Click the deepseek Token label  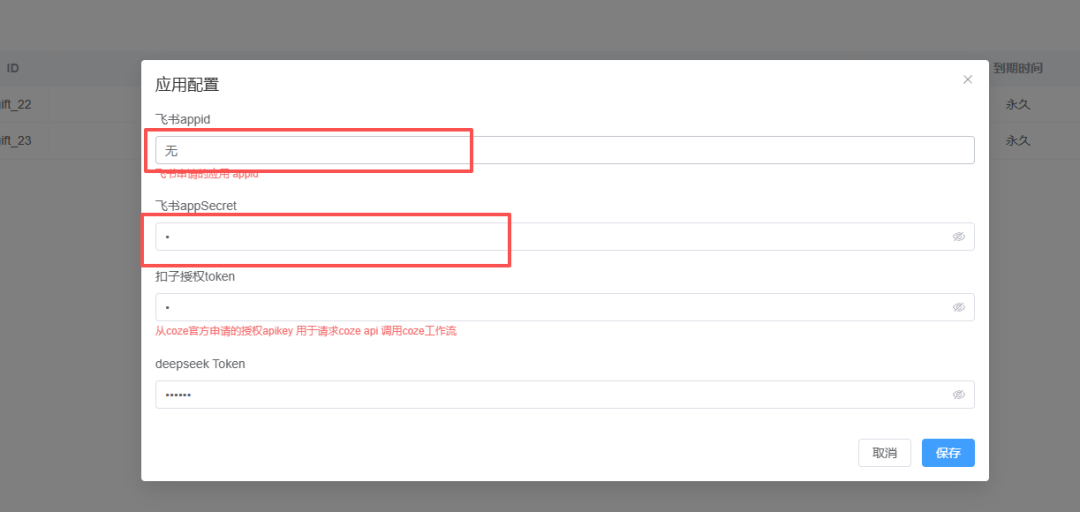pyautogui.click(x=200, y=364)
